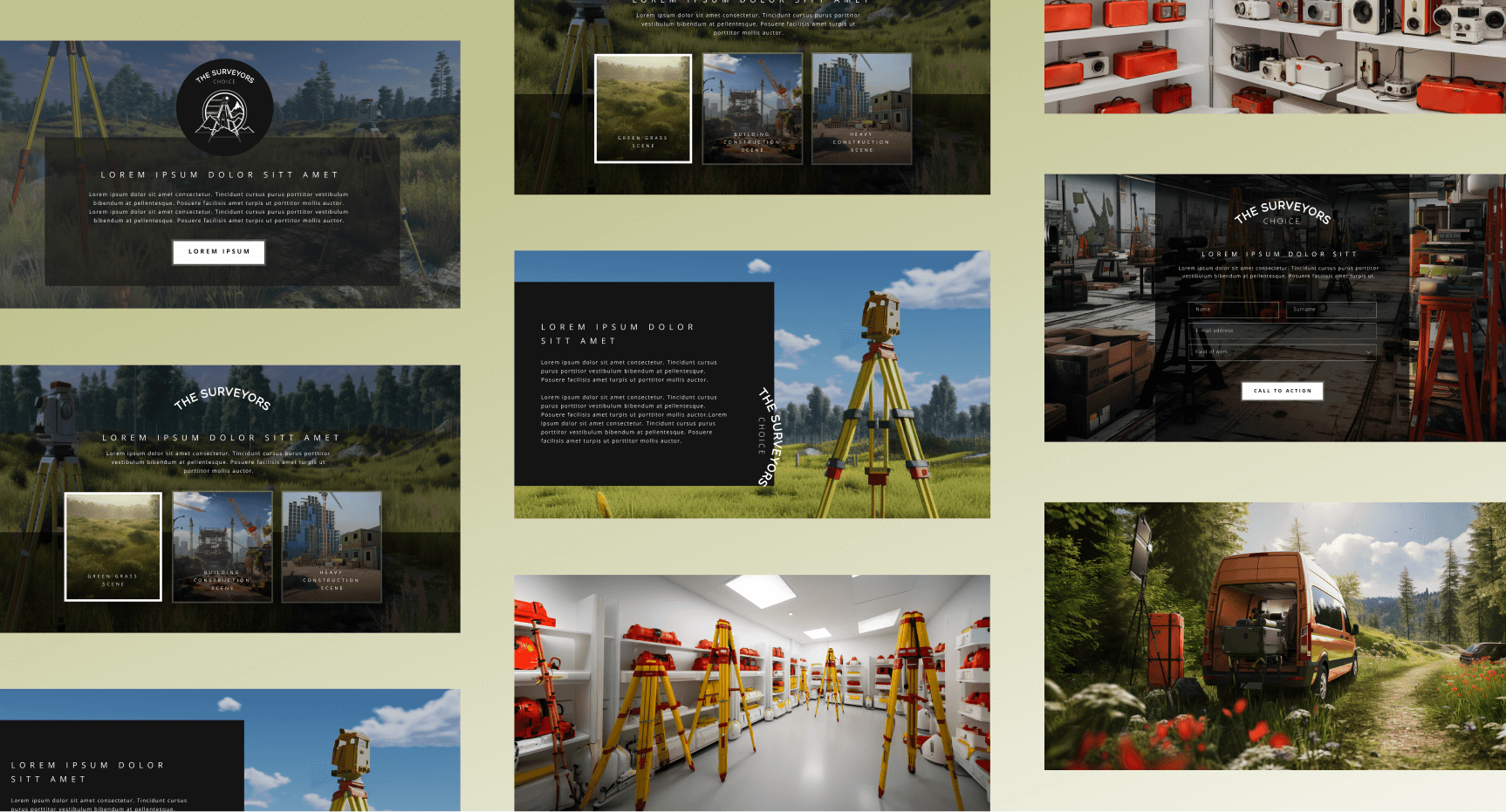
Task: Click the Surveyors Choice logo above the contact form
Action: pos(1282,213)
